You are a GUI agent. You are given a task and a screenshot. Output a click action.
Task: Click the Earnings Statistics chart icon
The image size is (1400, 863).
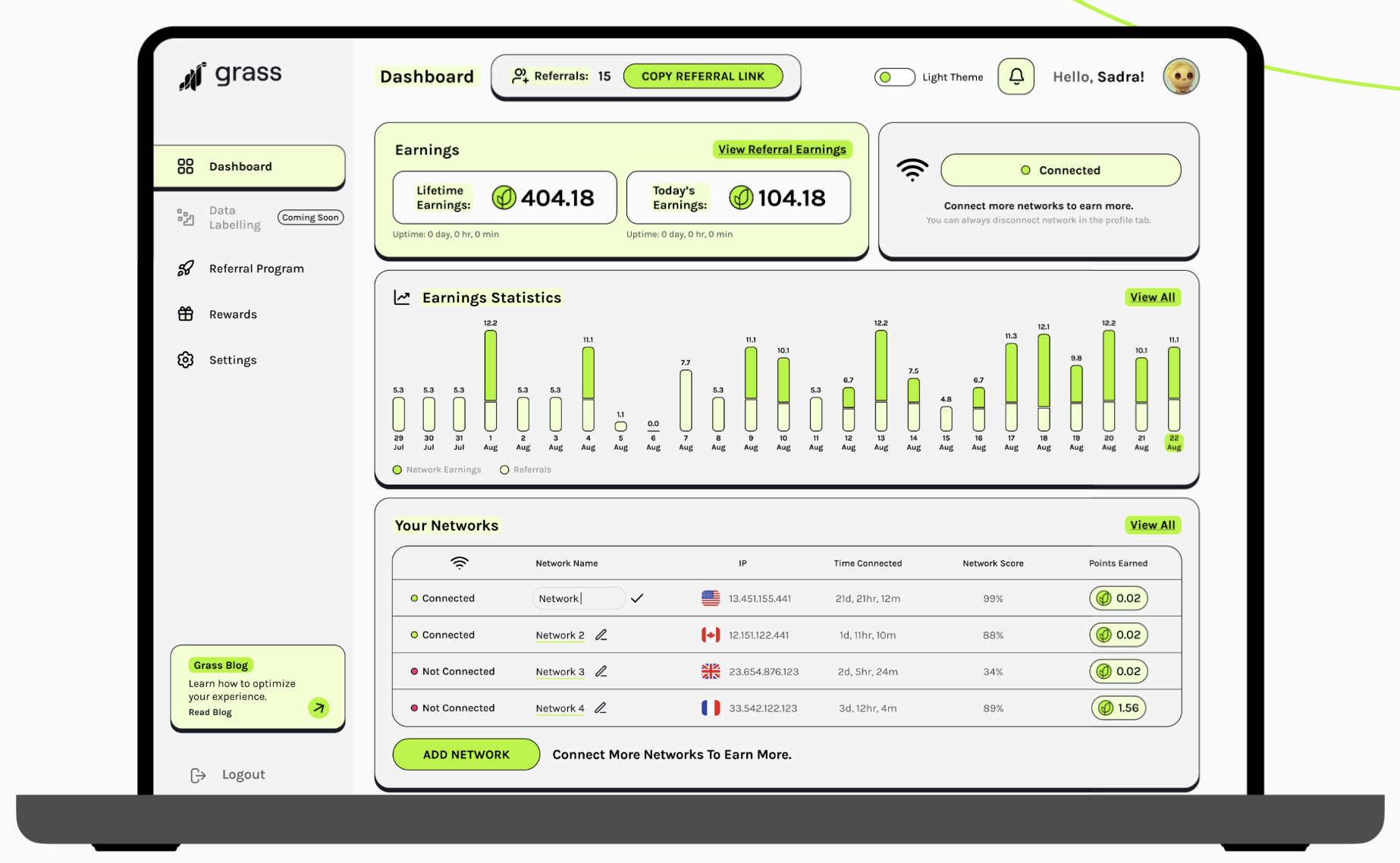pyautogui.click(x=402, y=297)
